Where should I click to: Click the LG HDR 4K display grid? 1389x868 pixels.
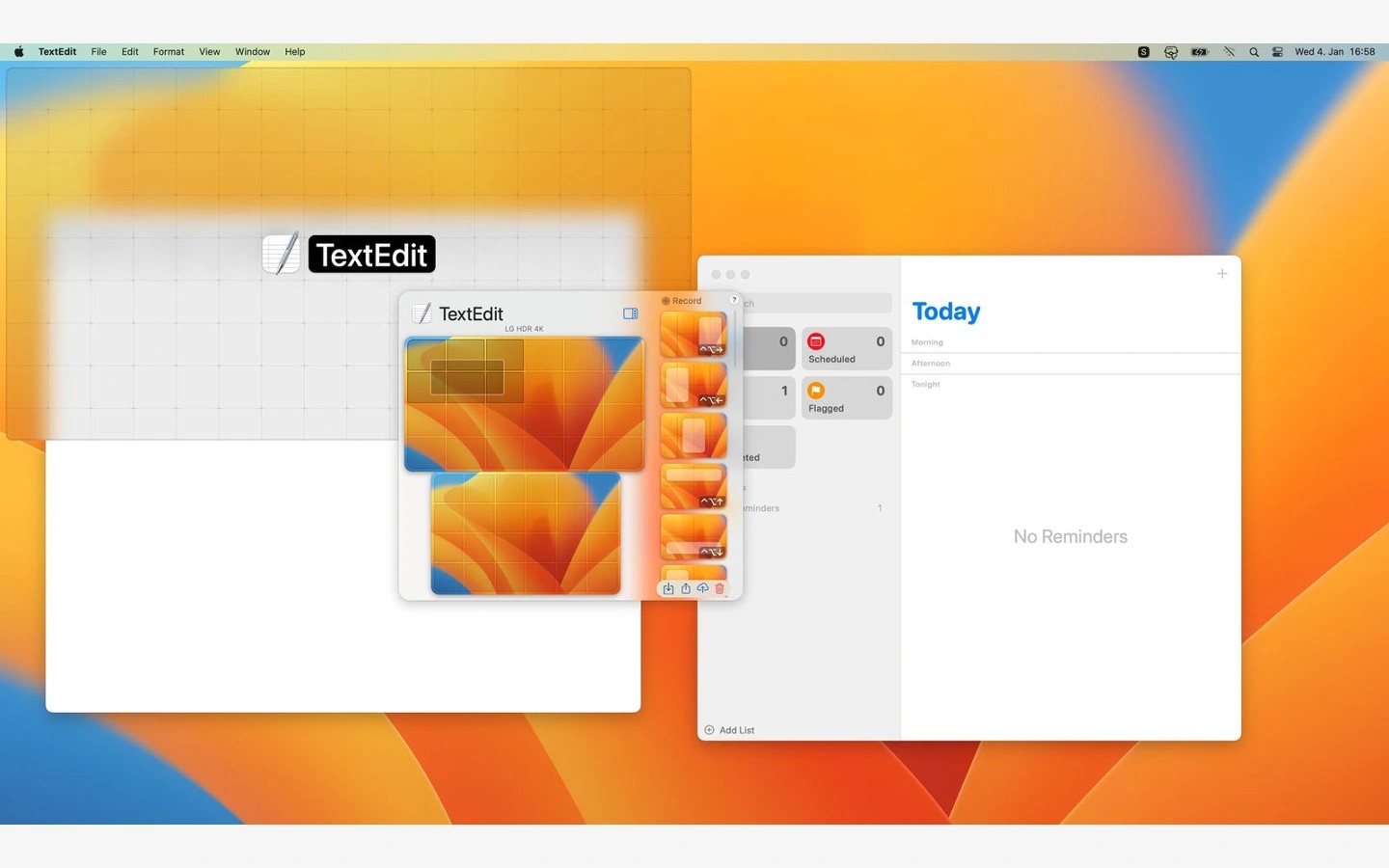coord(524,403)
